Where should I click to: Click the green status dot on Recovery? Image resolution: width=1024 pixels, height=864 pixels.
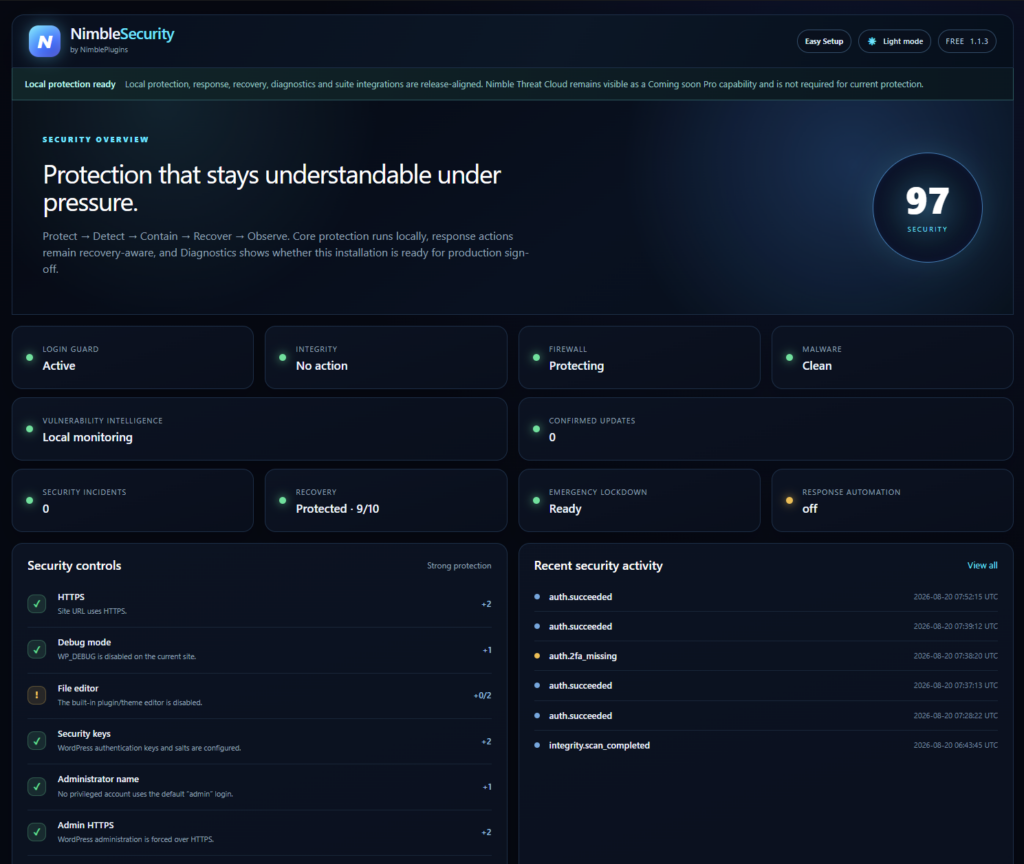[x=283, y=500]
